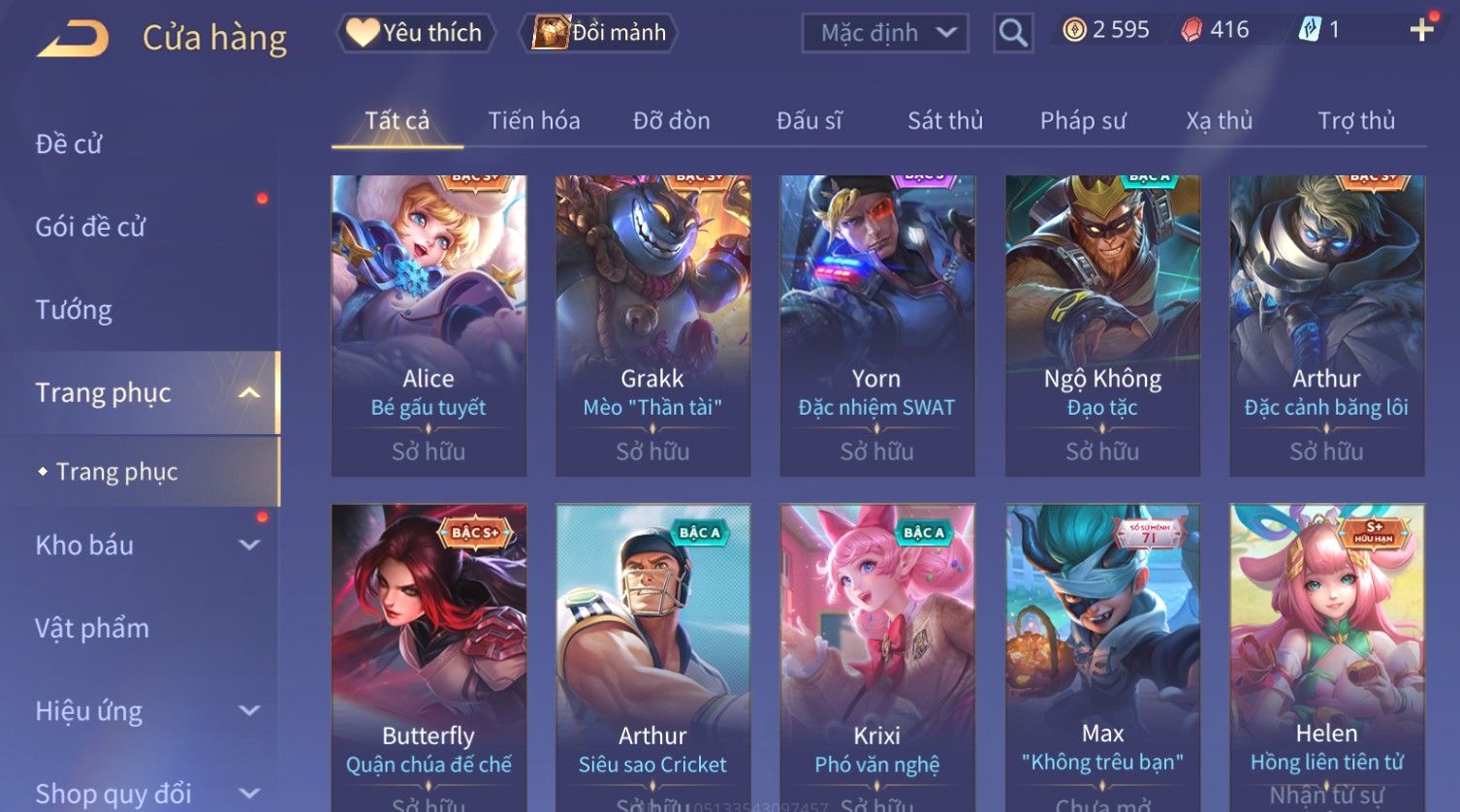Open Helen Hồng liên tiên tử skin

pyautogui.click(x=1327, y=658)
